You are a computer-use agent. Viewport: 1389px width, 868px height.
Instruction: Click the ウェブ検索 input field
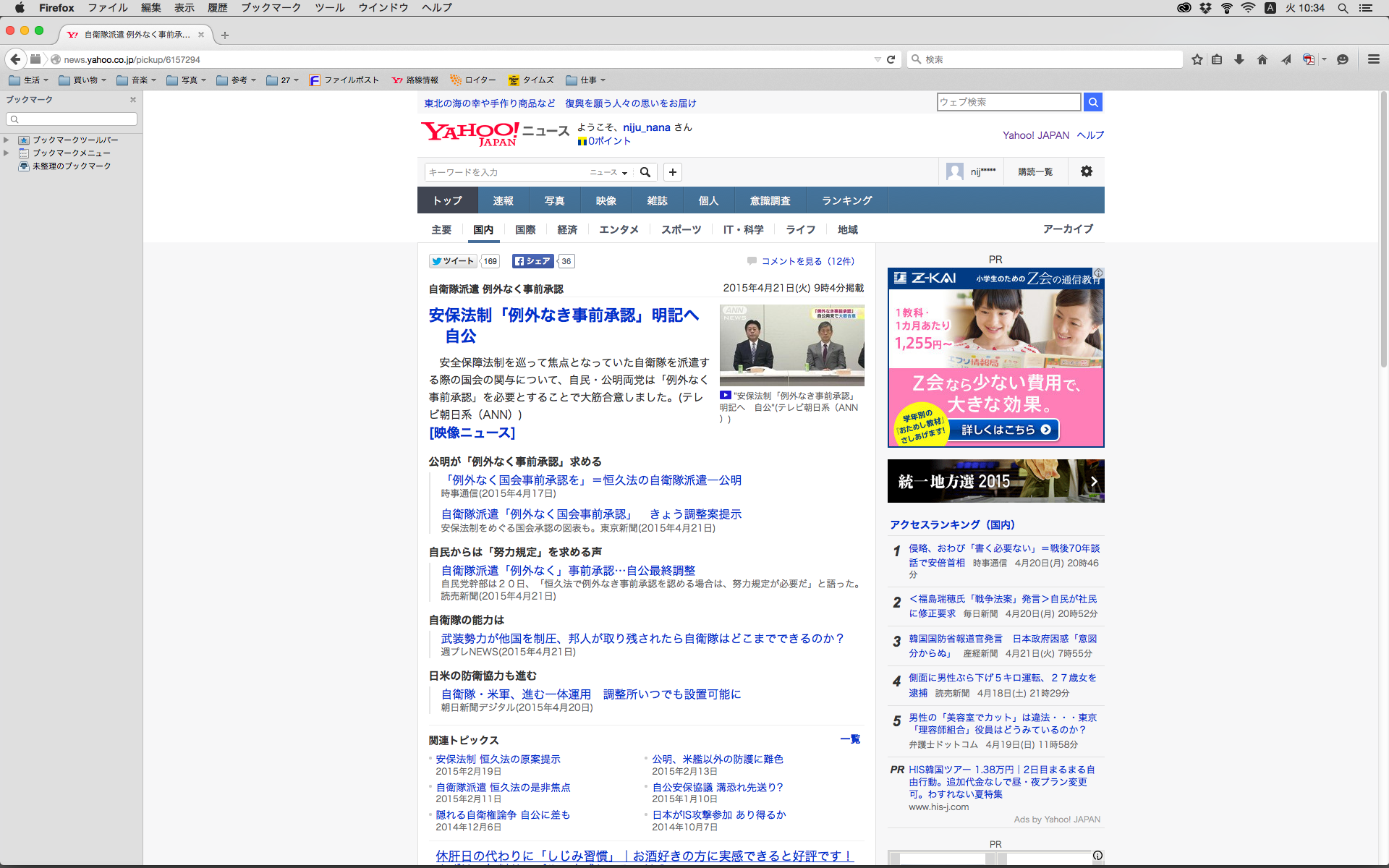(x=1008, y=102)
